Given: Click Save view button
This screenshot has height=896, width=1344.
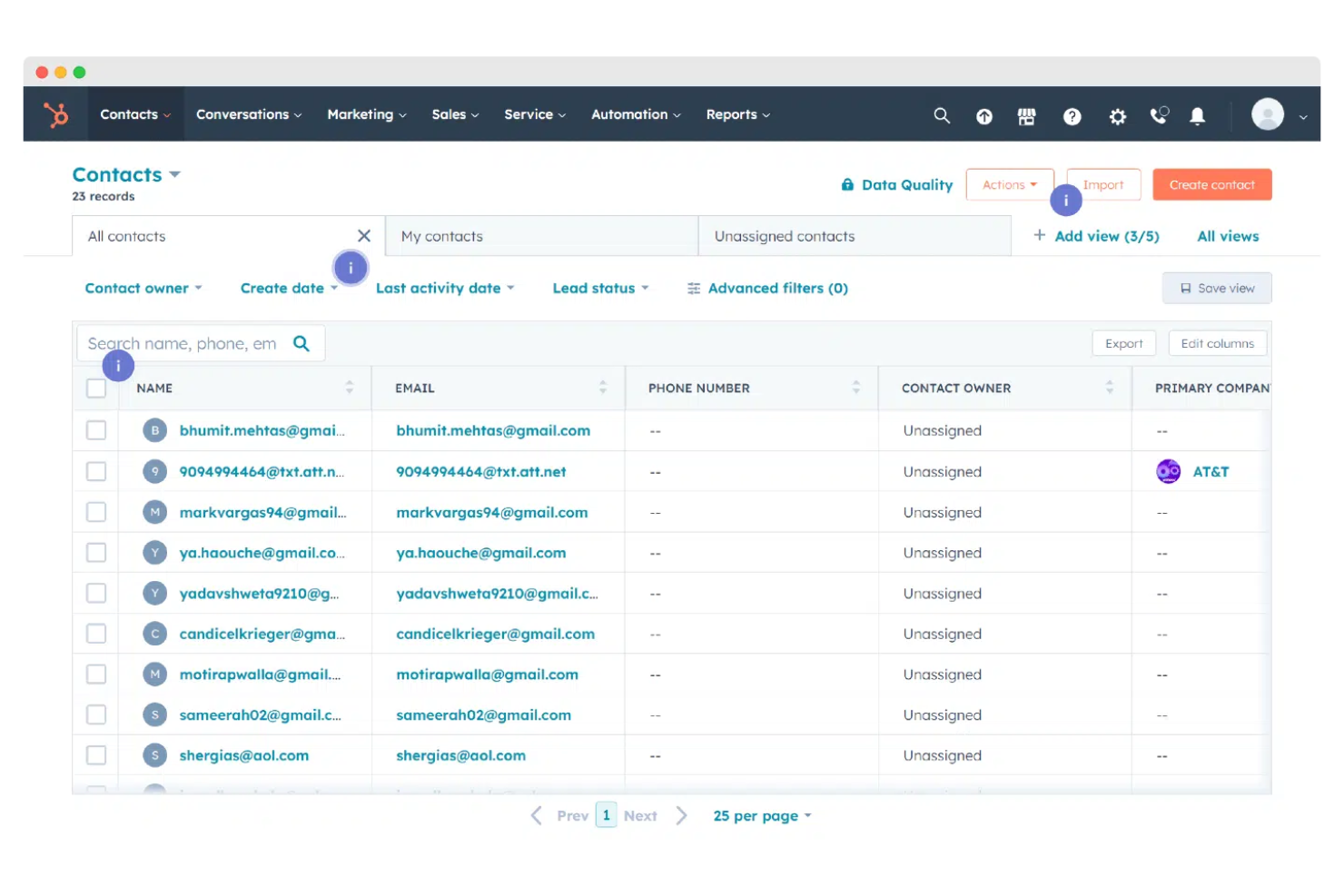Looking at the screenshot, I should (x=1217, y=288).
